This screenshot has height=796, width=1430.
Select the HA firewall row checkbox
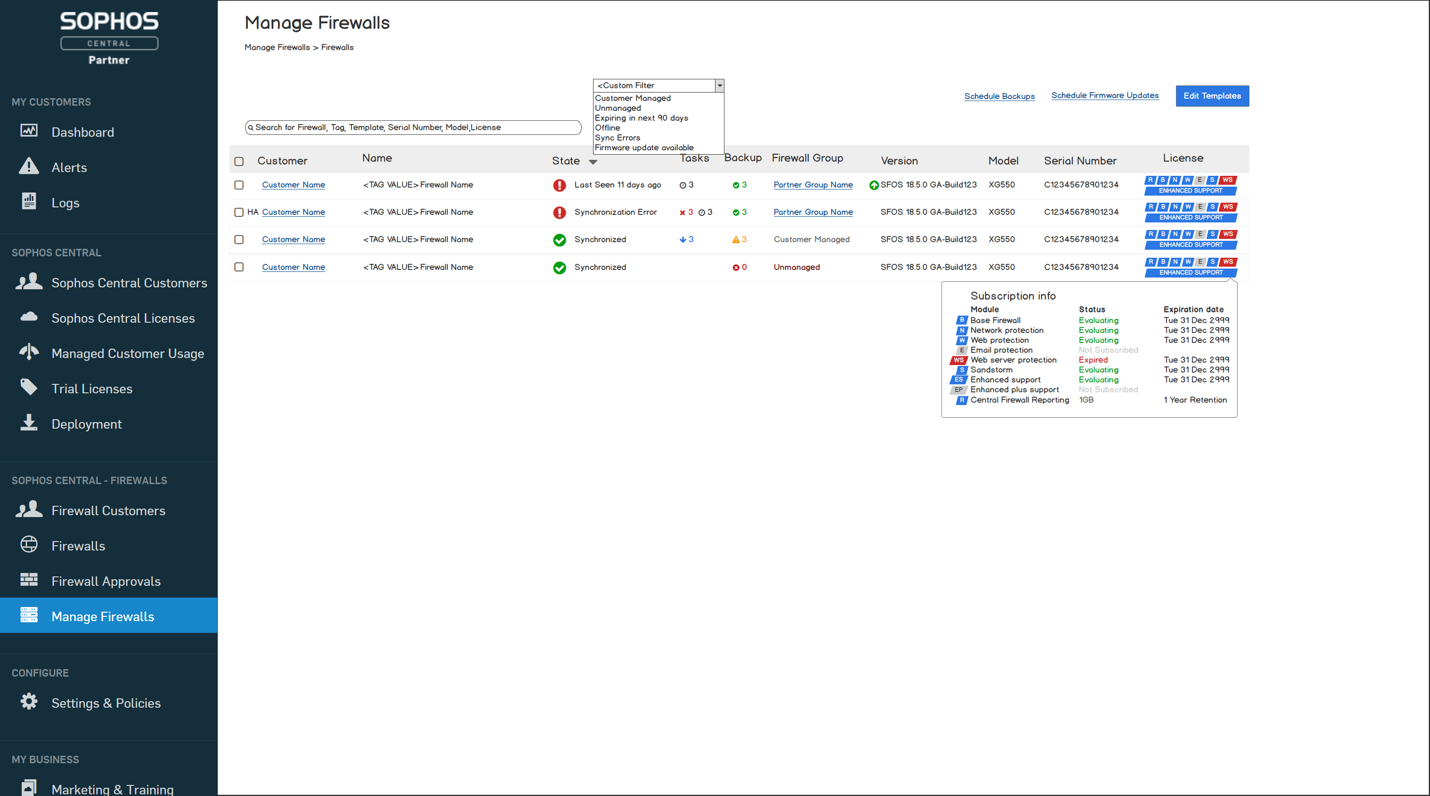[239, 212]
